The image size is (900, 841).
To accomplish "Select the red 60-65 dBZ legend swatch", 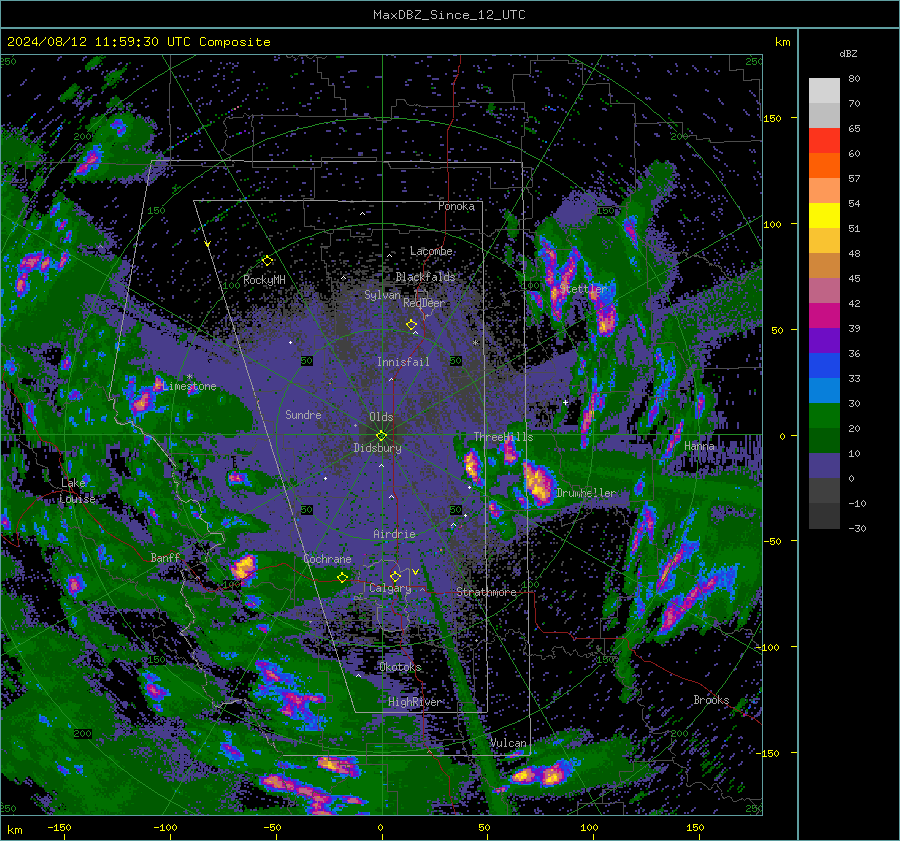I will pos(824,141).
